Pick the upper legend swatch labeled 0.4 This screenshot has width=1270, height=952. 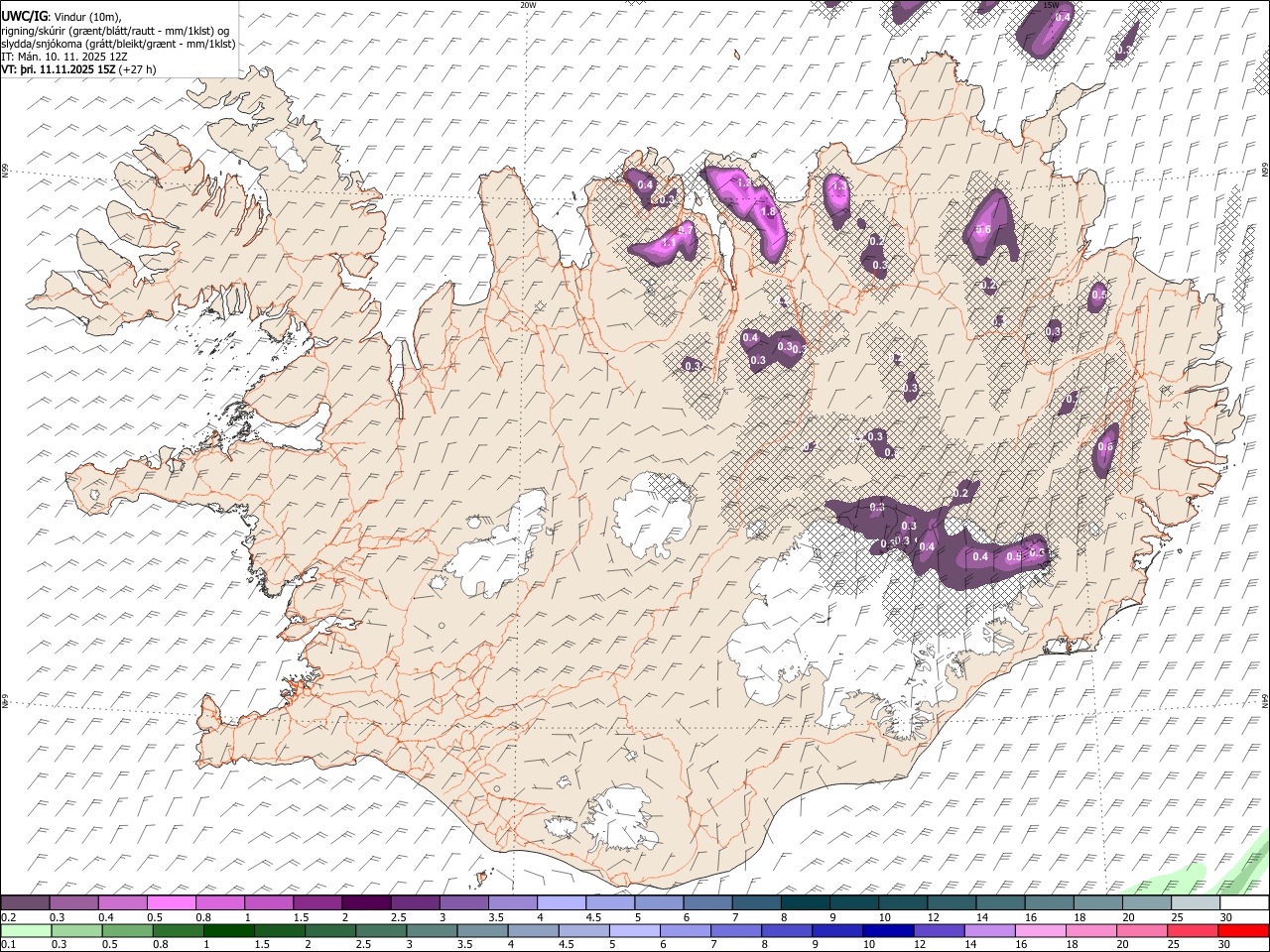click(123, 903)
